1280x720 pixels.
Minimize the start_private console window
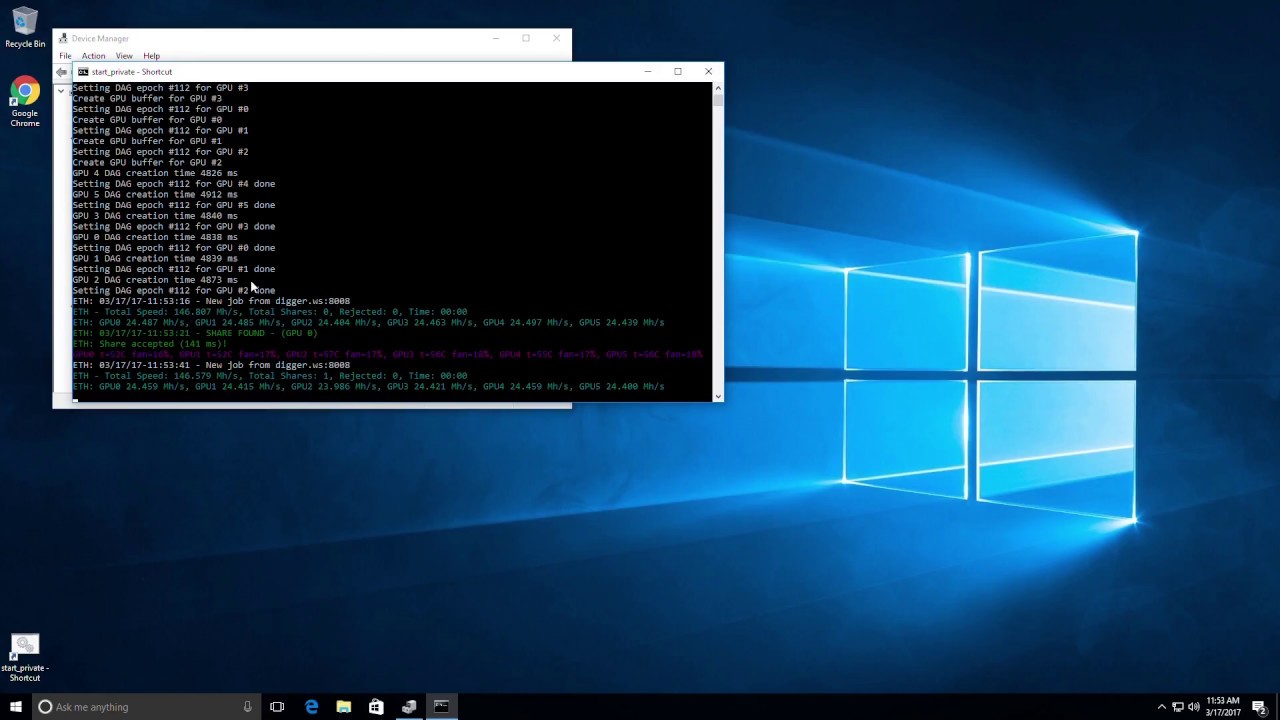(x=648, y=72)
